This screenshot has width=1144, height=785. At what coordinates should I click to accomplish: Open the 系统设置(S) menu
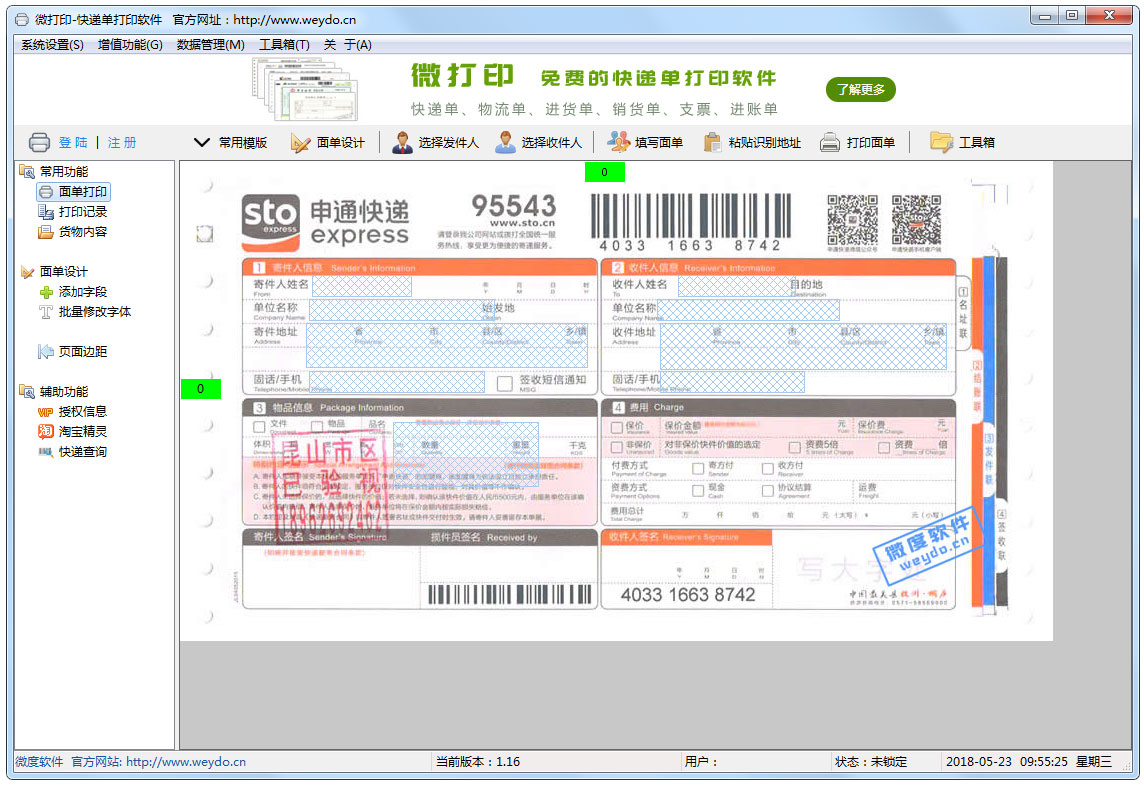[52, 45]
